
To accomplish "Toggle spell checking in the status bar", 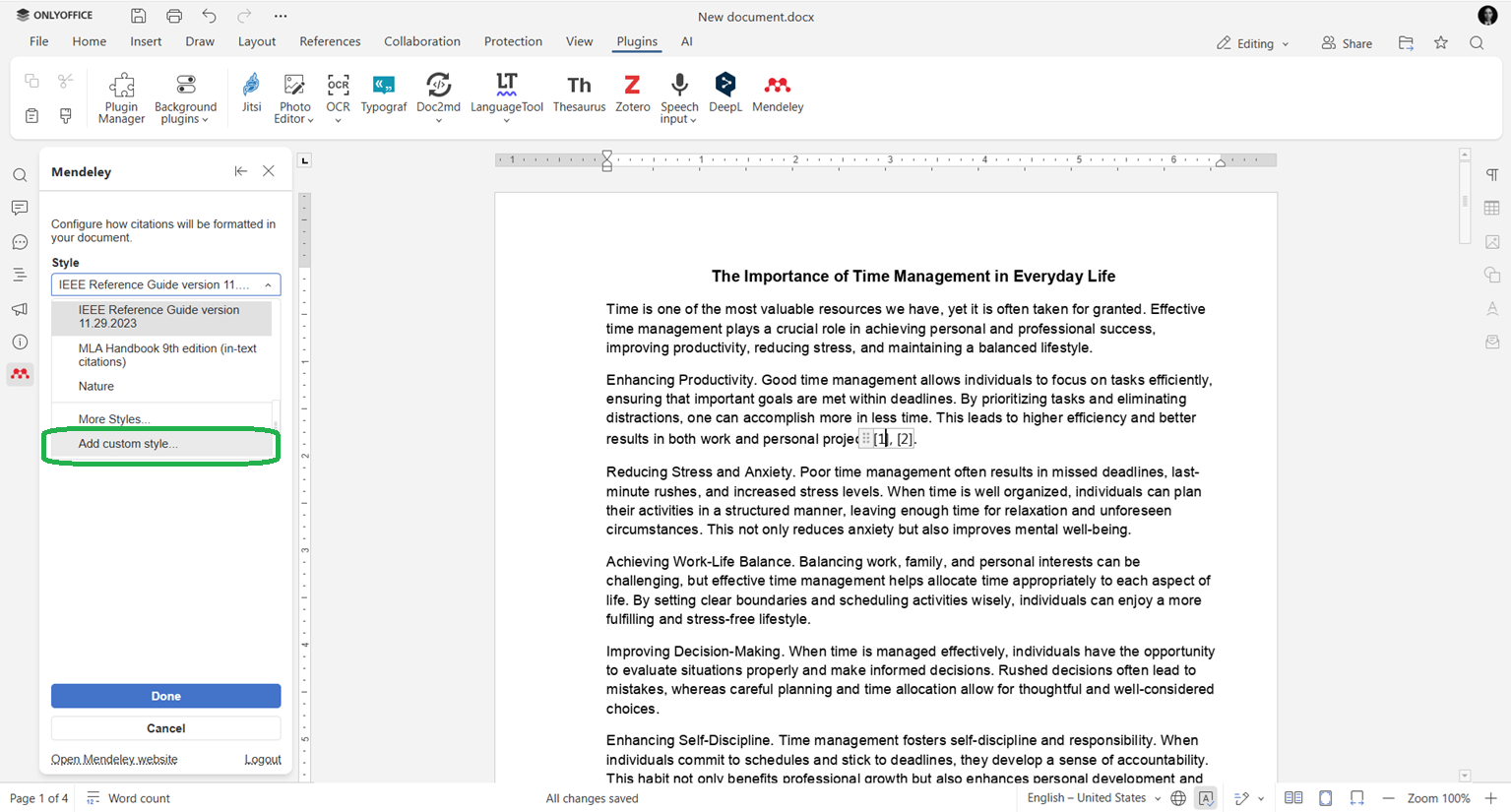I will [x=1206, y=798].
